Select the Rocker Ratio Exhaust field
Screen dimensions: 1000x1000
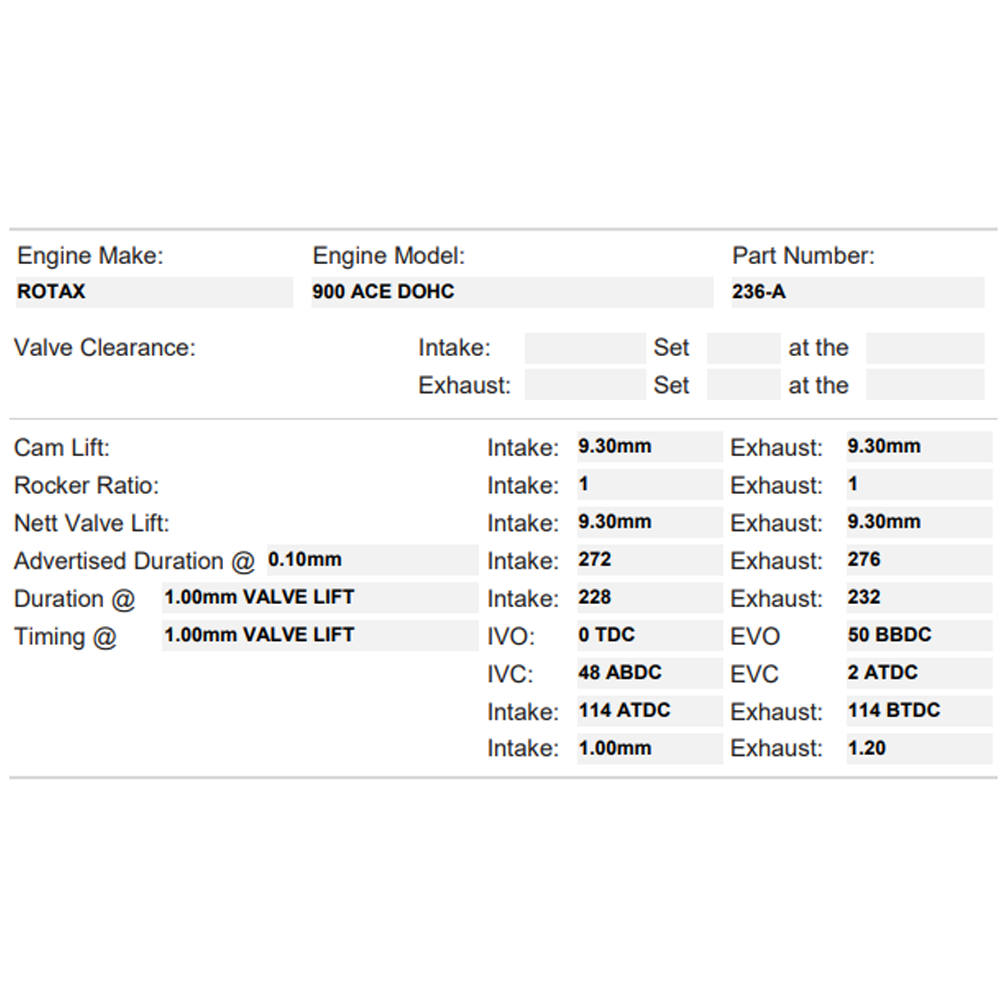click(918, 485)
